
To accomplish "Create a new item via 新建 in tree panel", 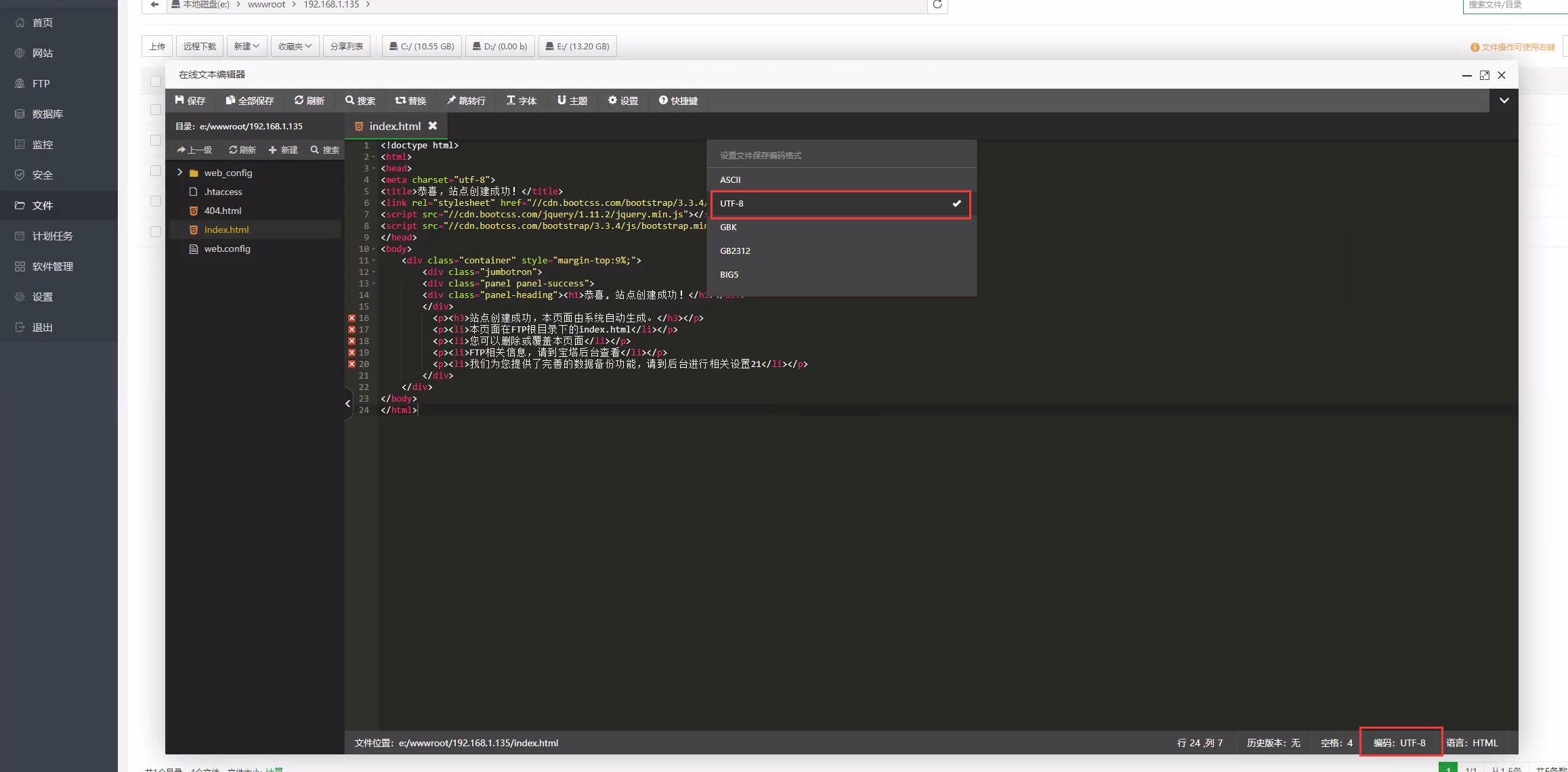I will point(283,150).
